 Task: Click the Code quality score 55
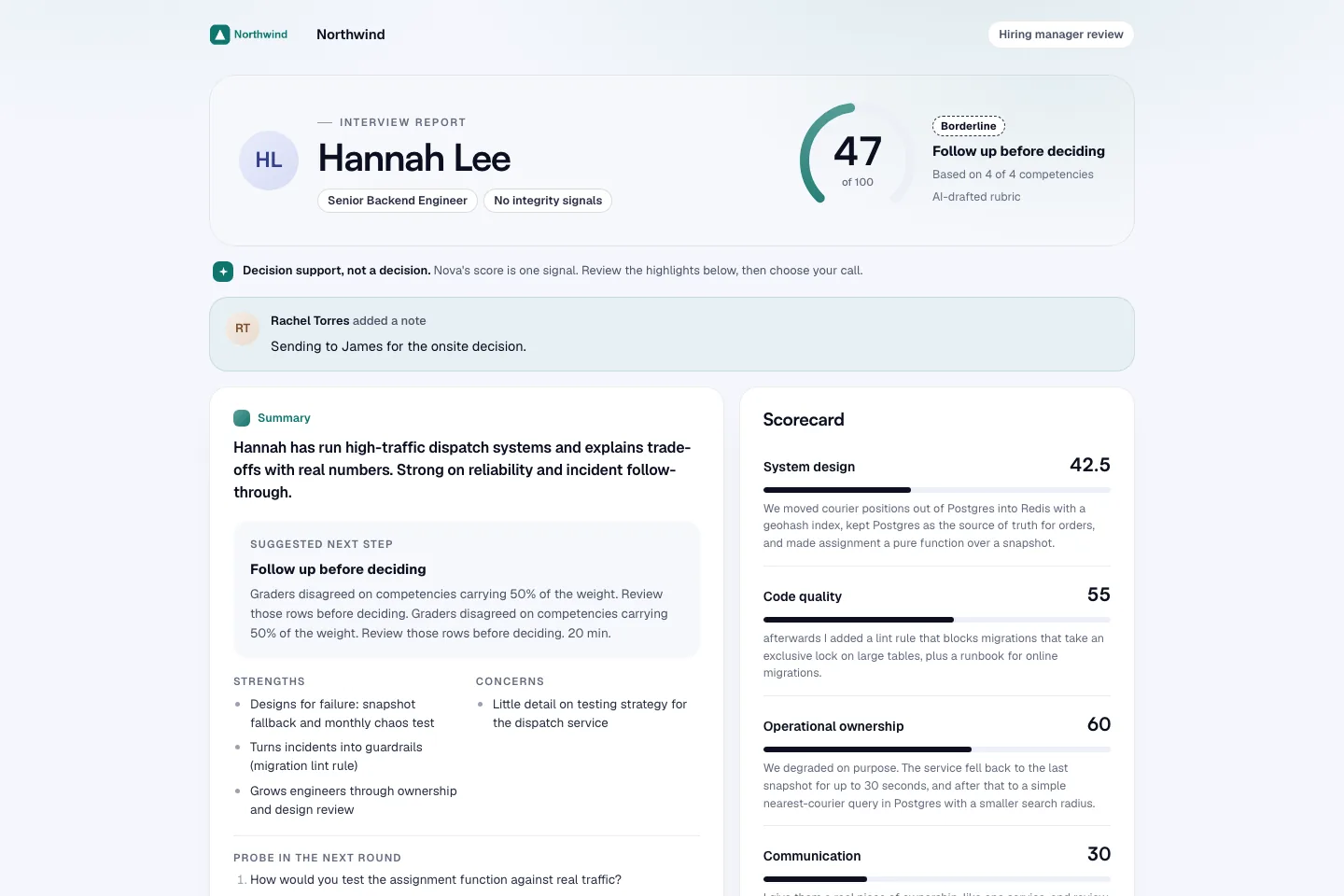click(1099, 595)
